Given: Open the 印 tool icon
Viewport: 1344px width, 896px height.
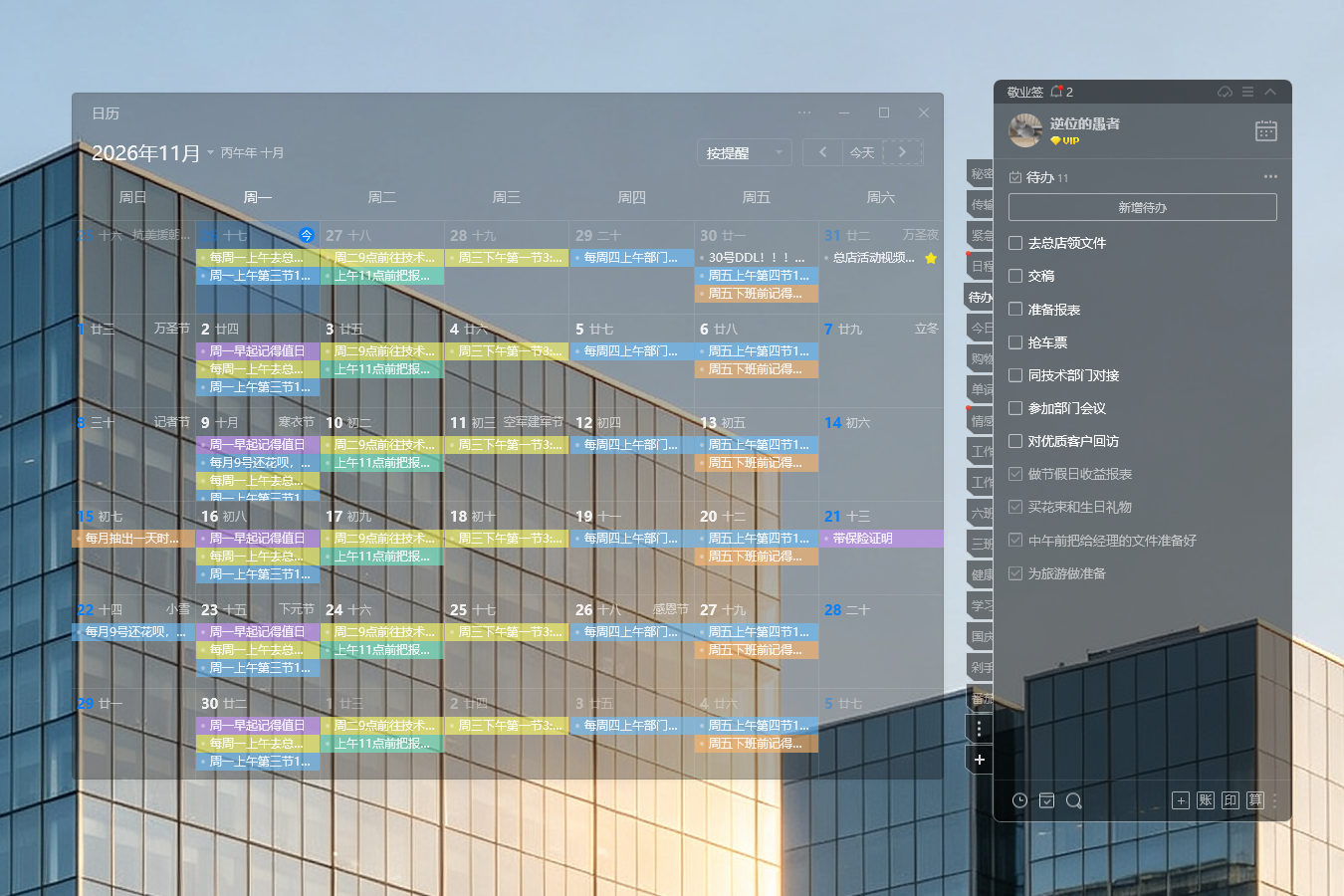Looking at the screenshot, I should pyautogui.click(x=1231, y=800).
